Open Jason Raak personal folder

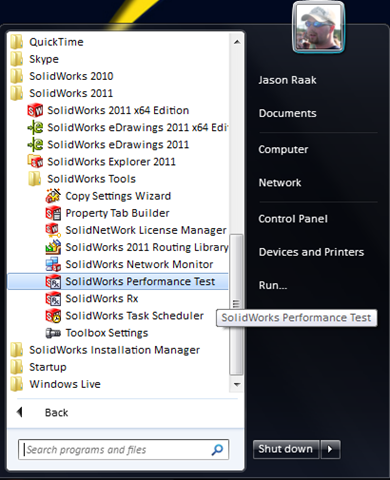click(287, 80)
